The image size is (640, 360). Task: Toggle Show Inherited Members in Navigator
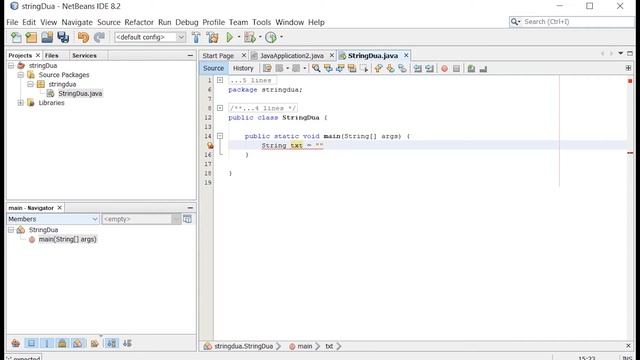16,343
